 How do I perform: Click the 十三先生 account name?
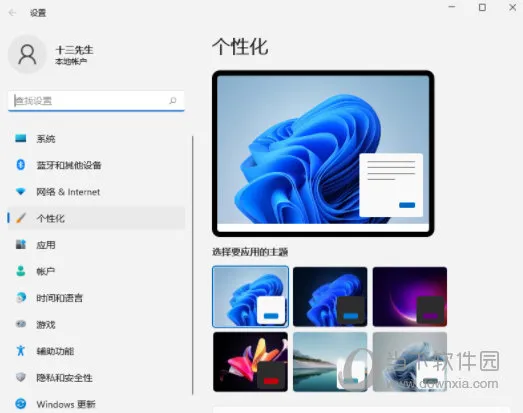(x=74, y=50)
